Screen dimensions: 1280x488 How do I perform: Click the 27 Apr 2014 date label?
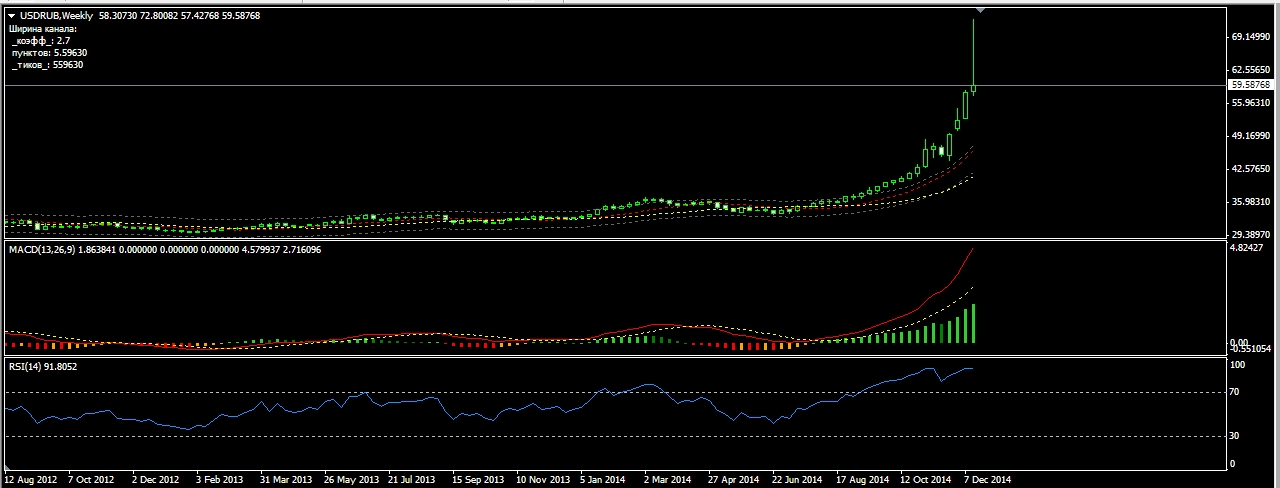734,480
